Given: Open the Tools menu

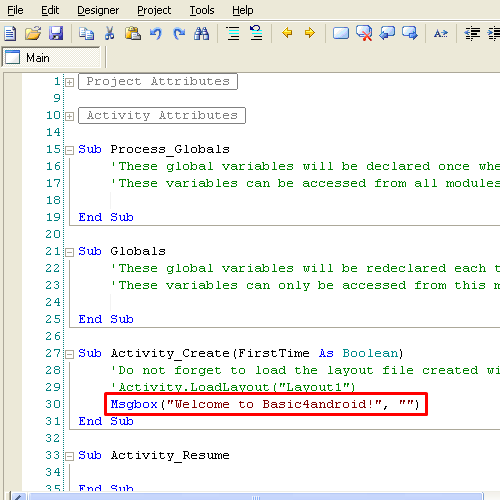Looking at the screenshot, I should coord(202,10).
